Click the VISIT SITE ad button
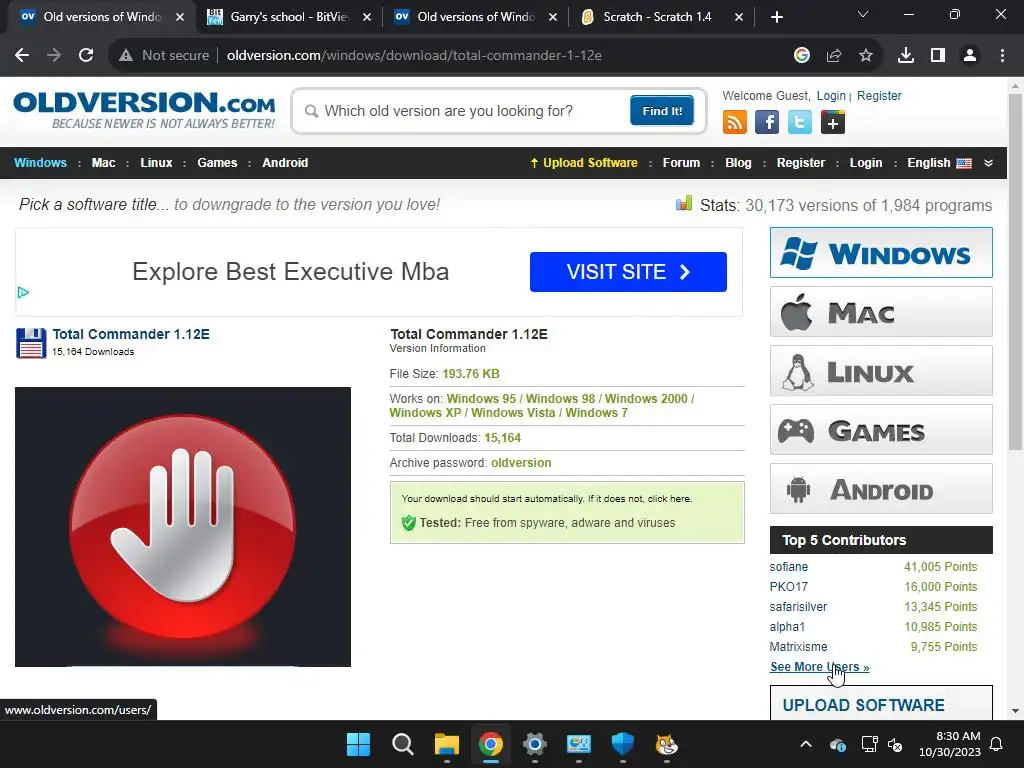Screen dimensions: 1024x768 pyautogui.click(x=628, y=272)
